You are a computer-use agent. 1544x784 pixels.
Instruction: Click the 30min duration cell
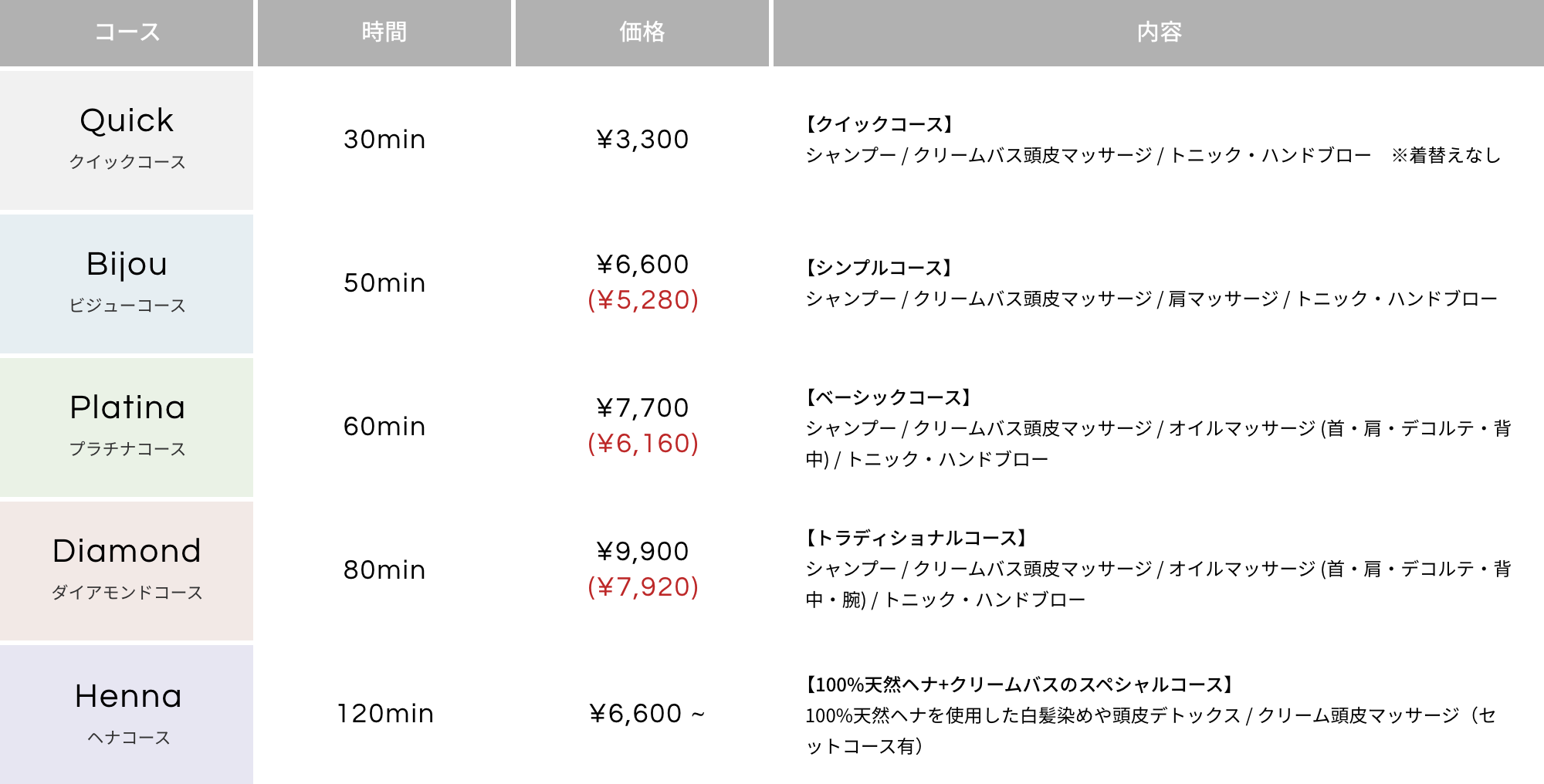[x=384, y=140]
